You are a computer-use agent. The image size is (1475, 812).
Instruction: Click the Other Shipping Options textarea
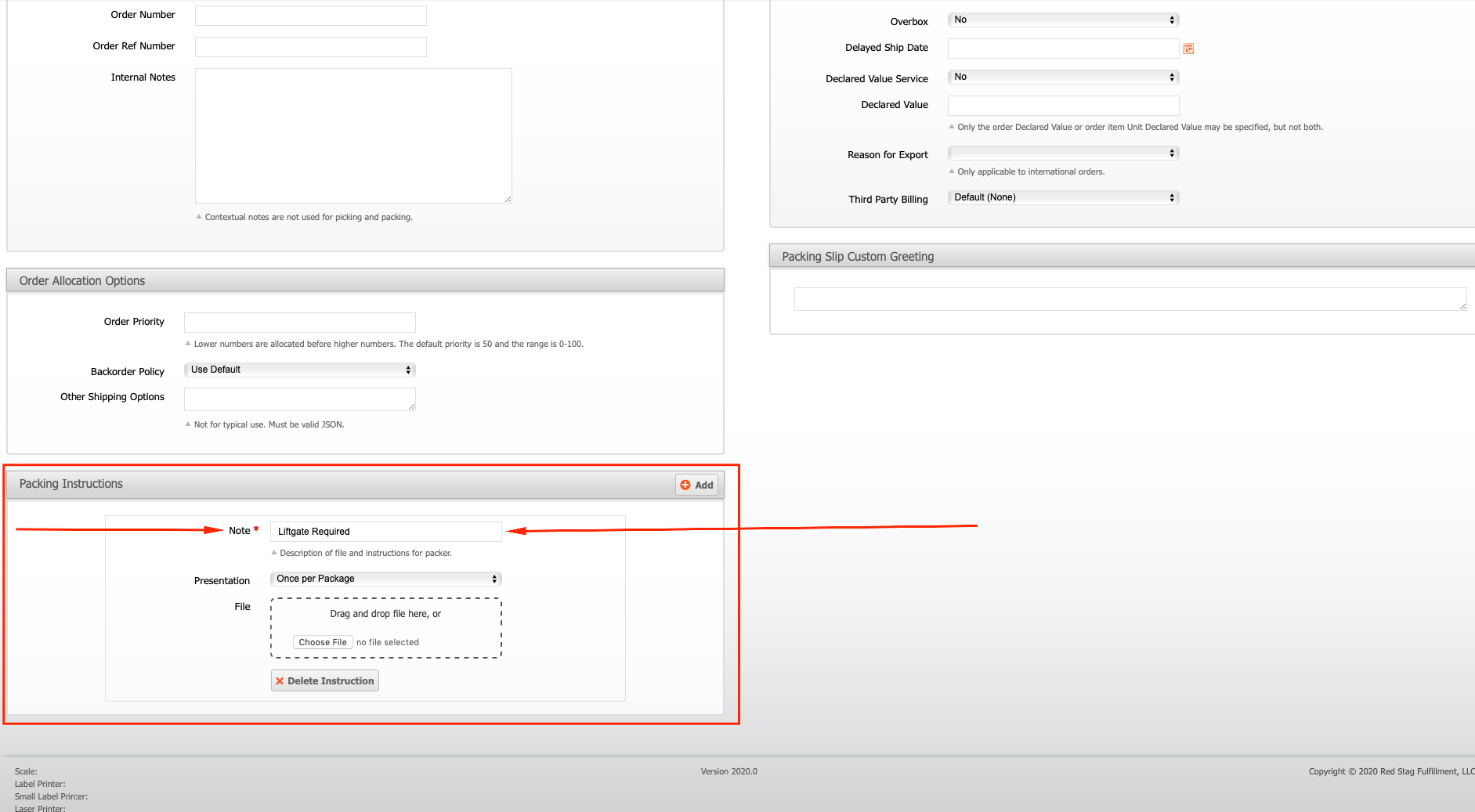coord(299,399)
